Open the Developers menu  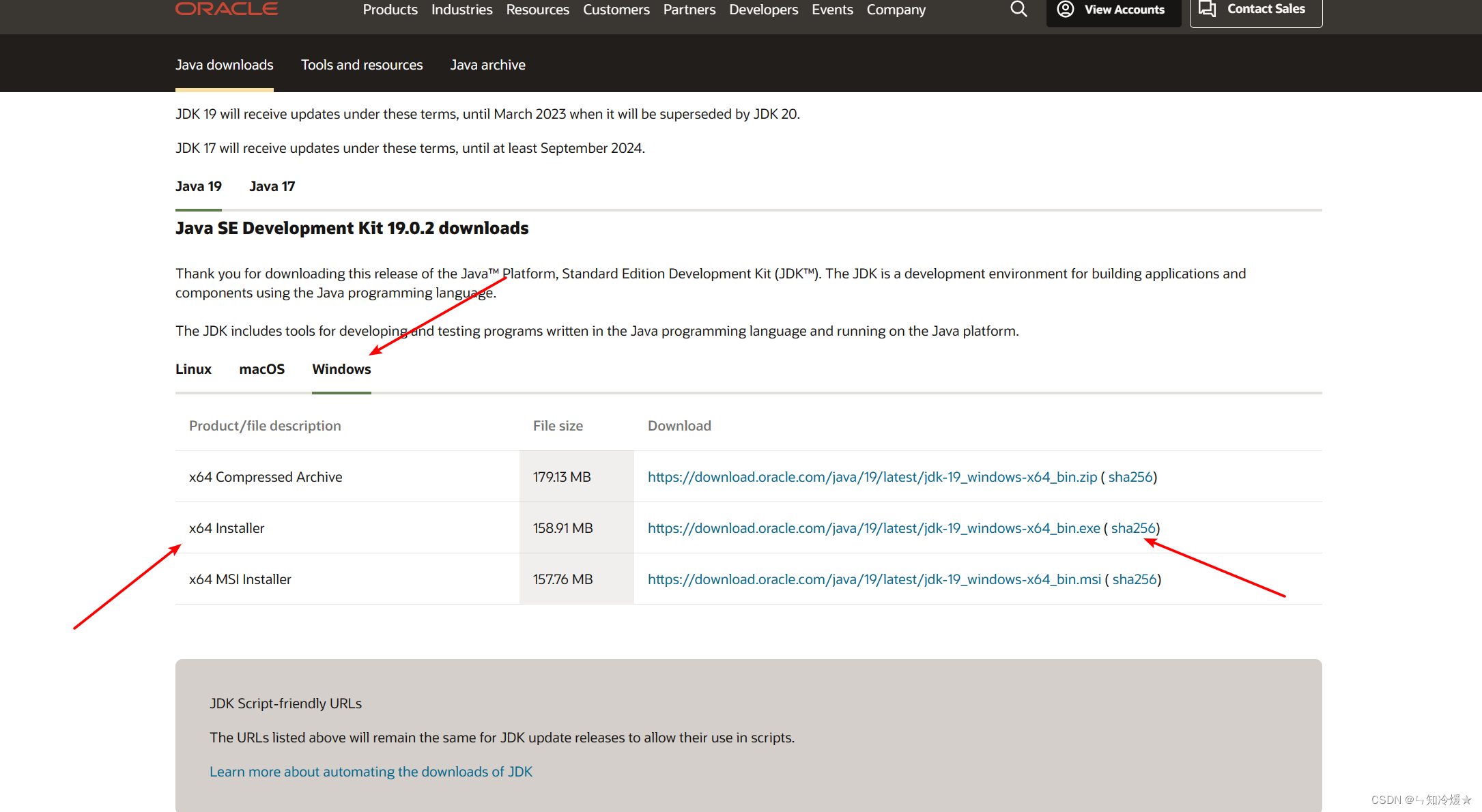pos(763,10)
